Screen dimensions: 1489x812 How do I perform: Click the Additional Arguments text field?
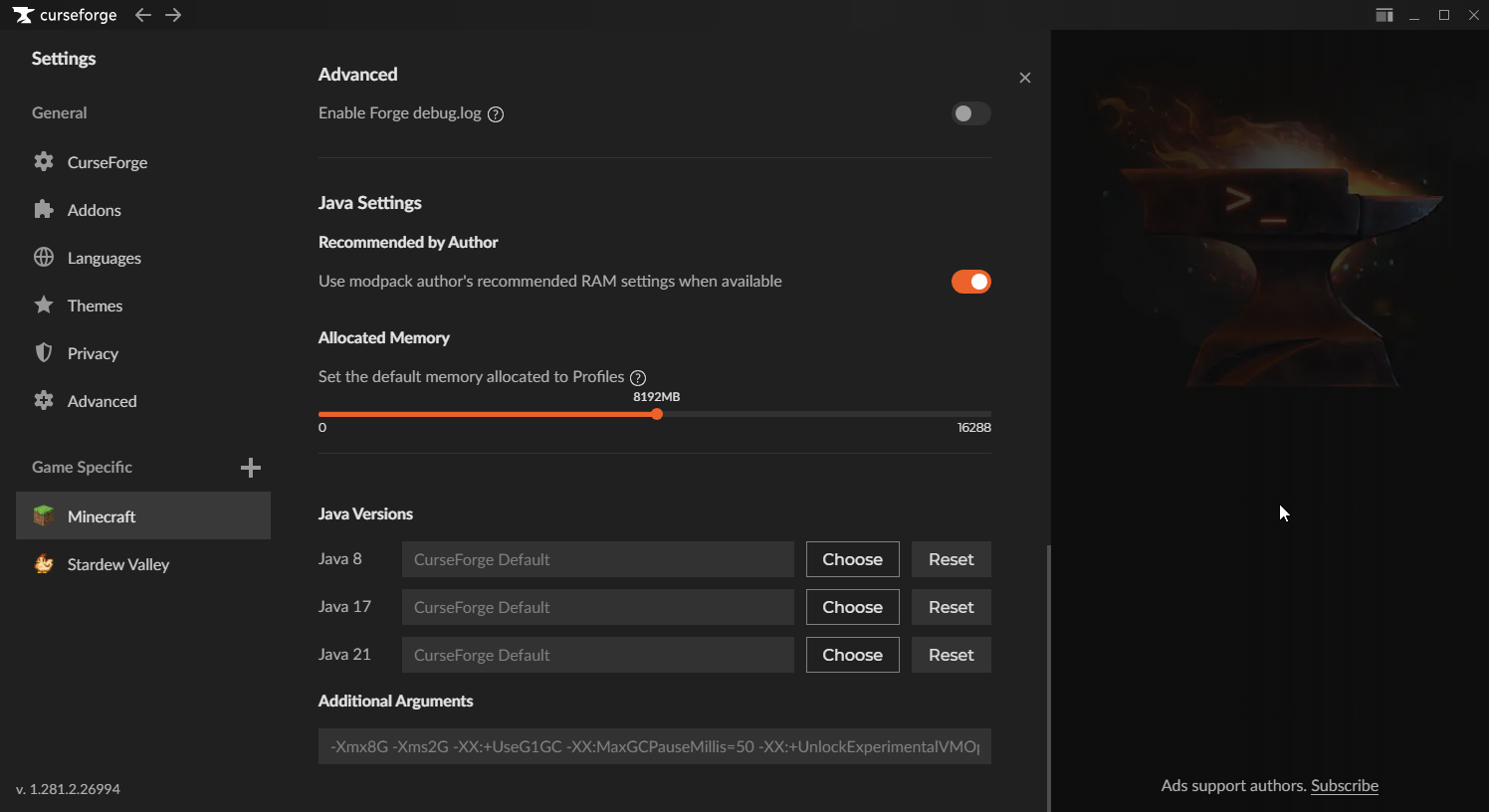pyautogui.click(x=655, y=746)
